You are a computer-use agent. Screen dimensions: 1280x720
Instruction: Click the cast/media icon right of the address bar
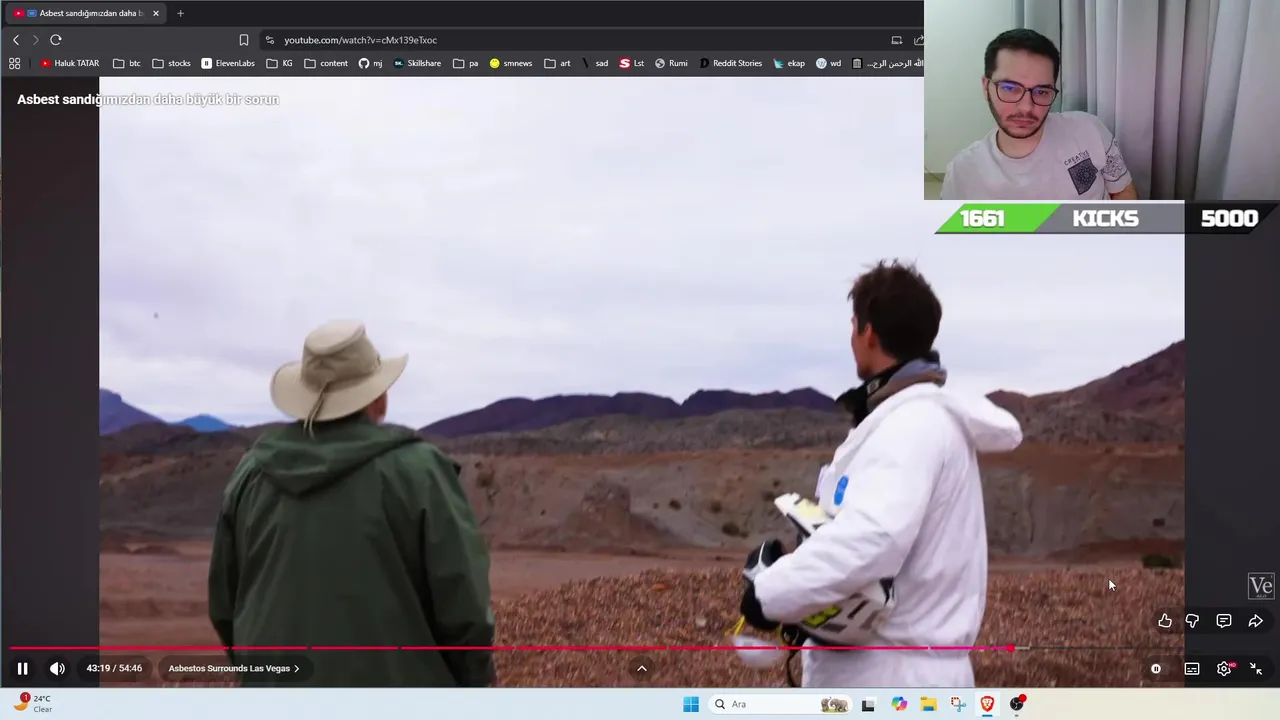pyautogui.click(x=897, y=40)
